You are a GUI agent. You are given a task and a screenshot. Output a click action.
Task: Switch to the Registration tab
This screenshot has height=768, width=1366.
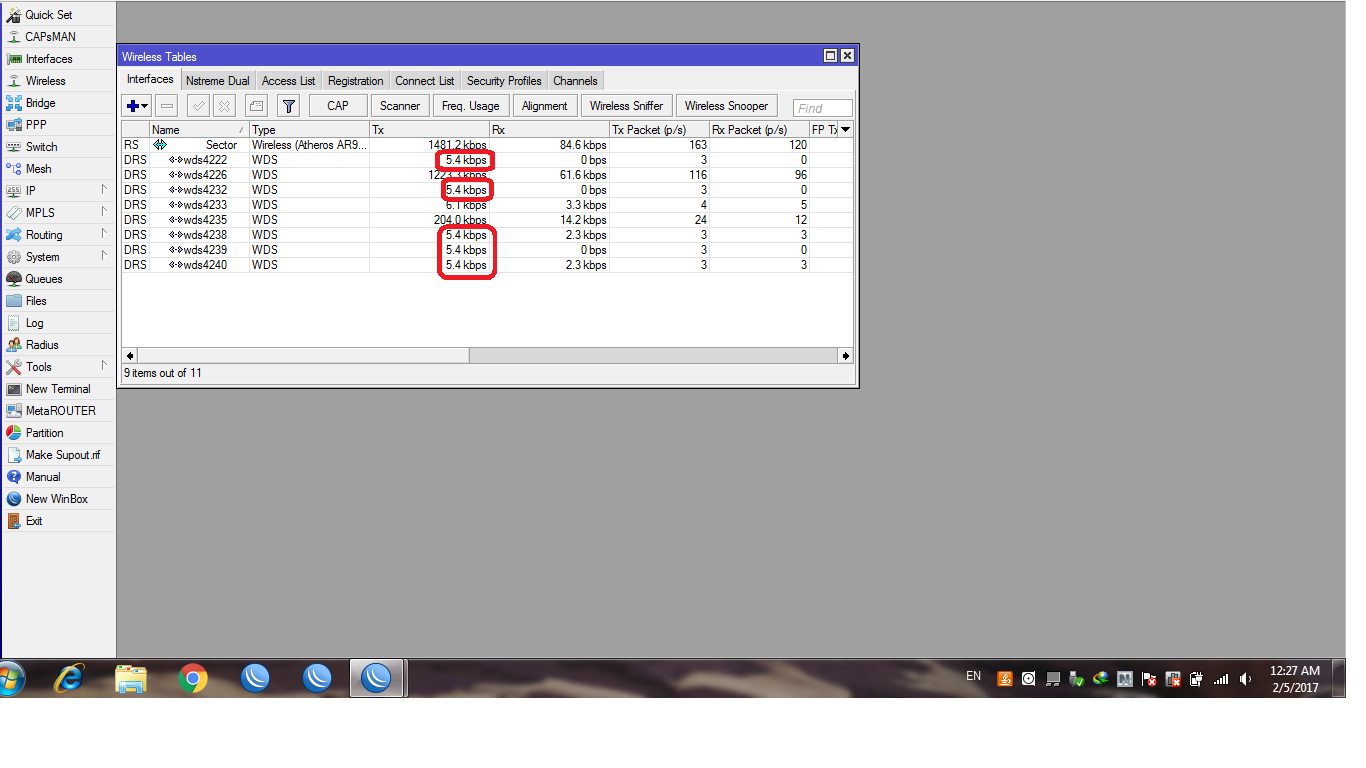[356, 81]
